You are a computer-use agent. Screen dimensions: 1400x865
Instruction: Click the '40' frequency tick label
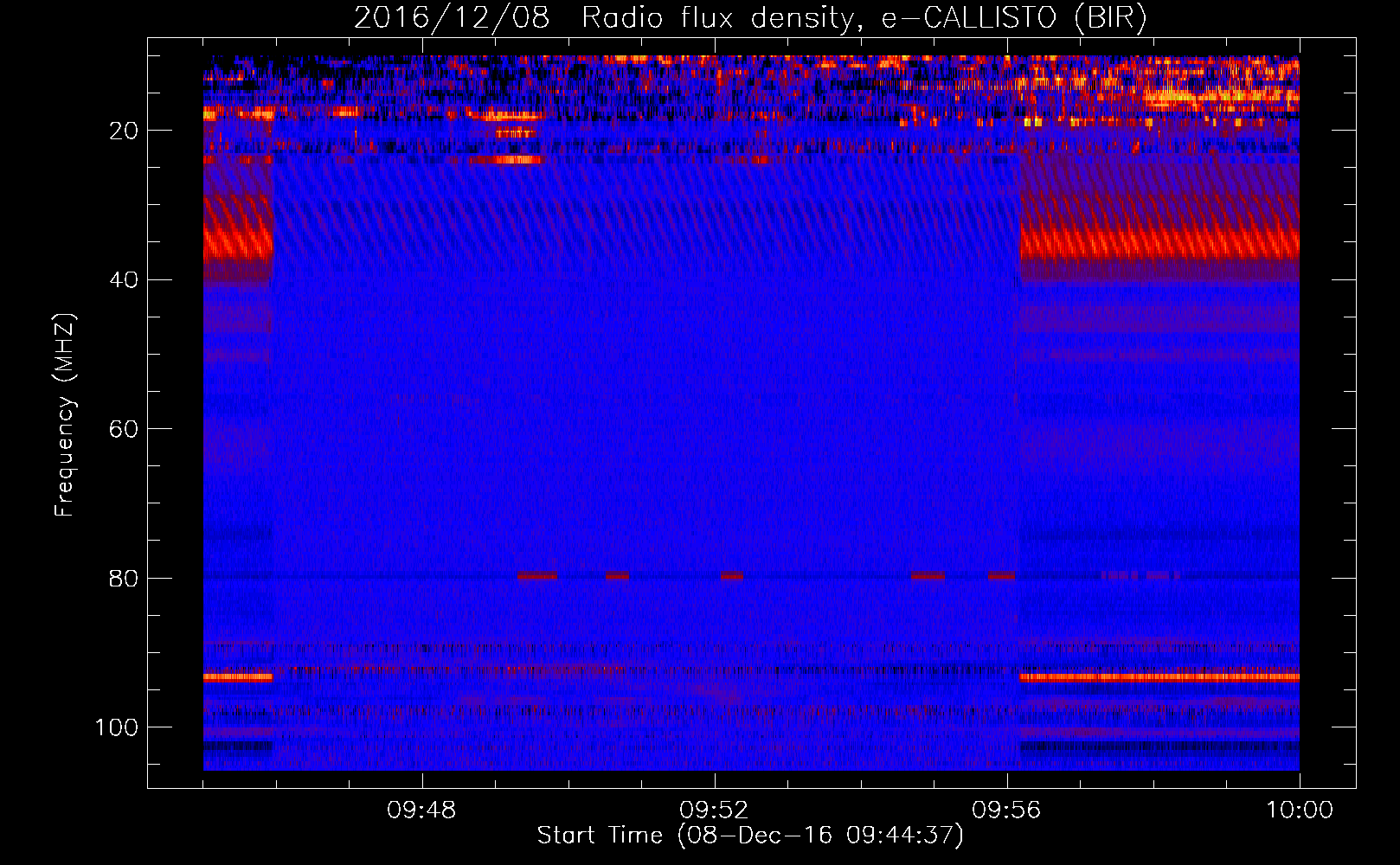tap(124, 280)
